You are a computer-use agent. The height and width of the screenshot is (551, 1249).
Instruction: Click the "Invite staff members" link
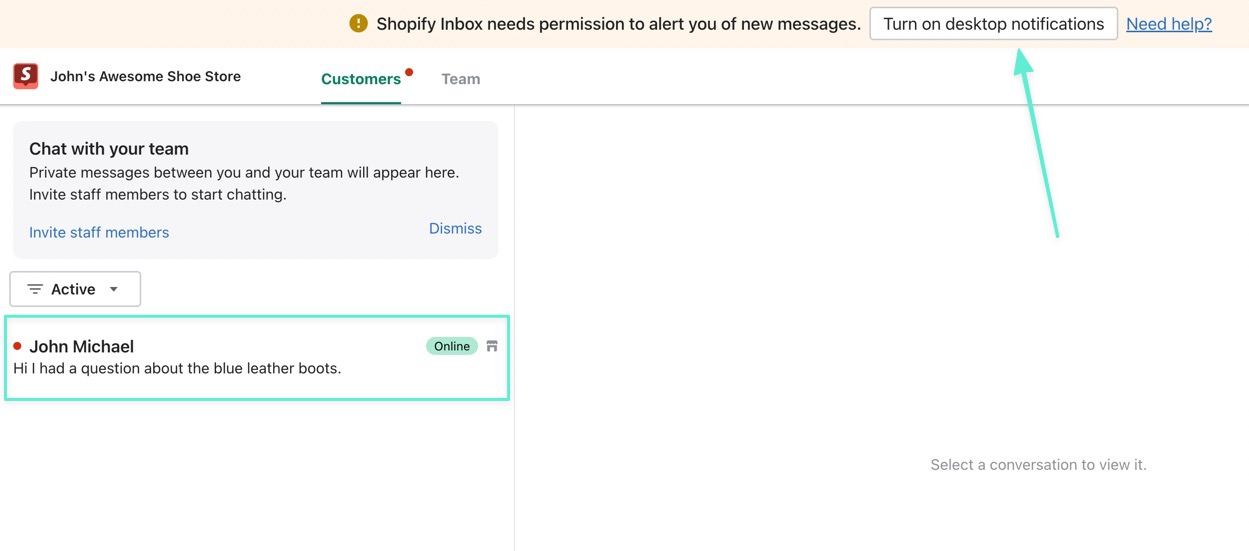pos(99,232)
